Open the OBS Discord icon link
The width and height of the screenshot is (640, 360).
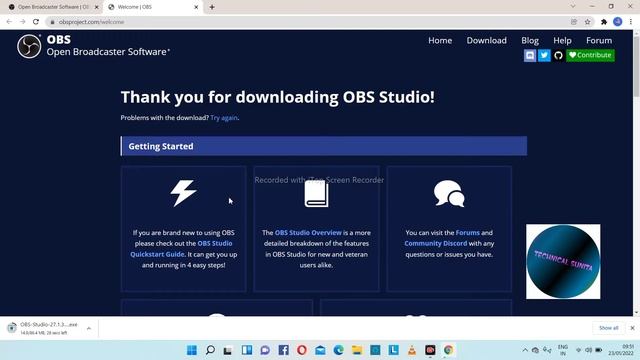pos(530,55)
